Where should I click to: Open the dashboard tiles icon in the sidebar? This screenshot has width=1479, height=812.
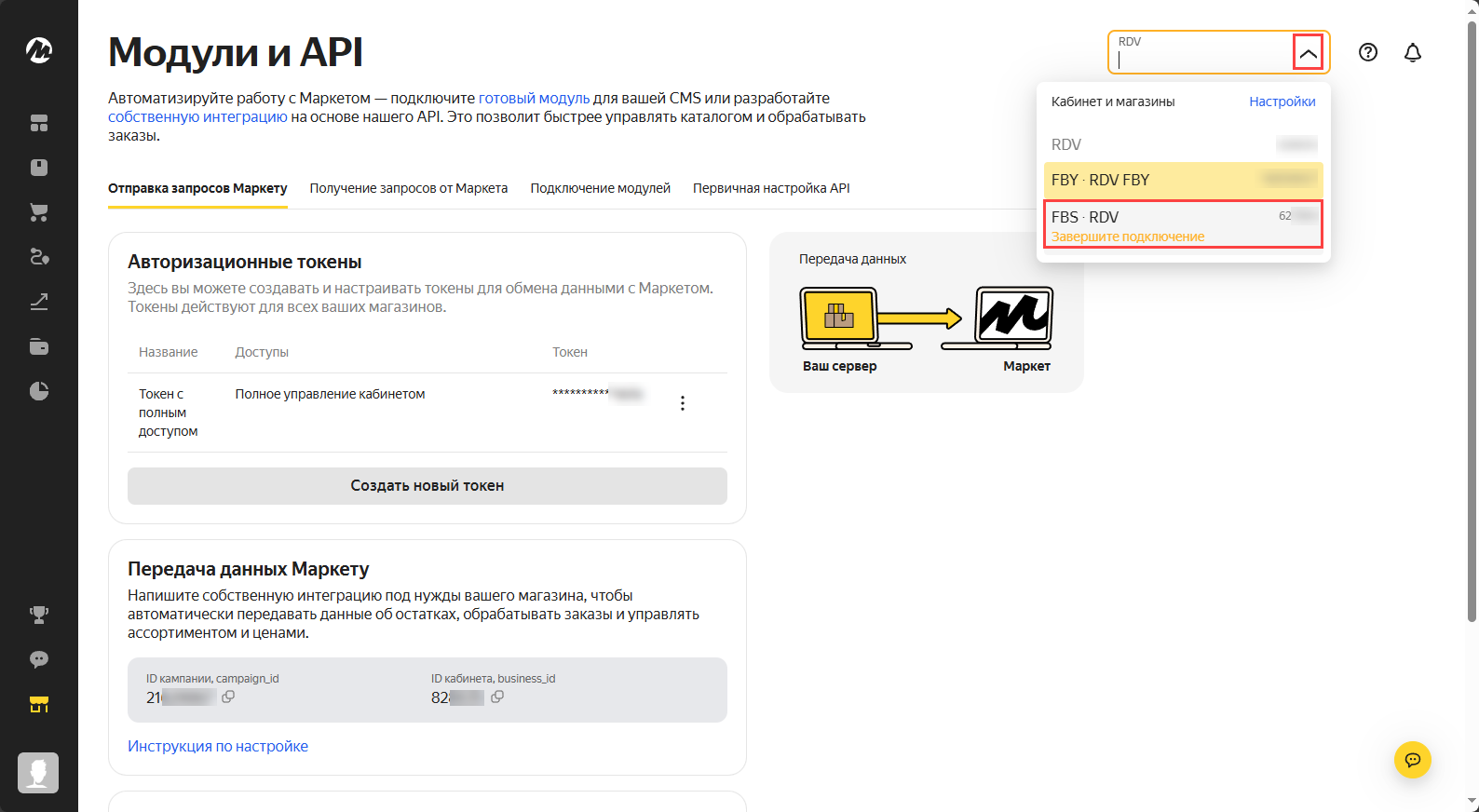39,123
